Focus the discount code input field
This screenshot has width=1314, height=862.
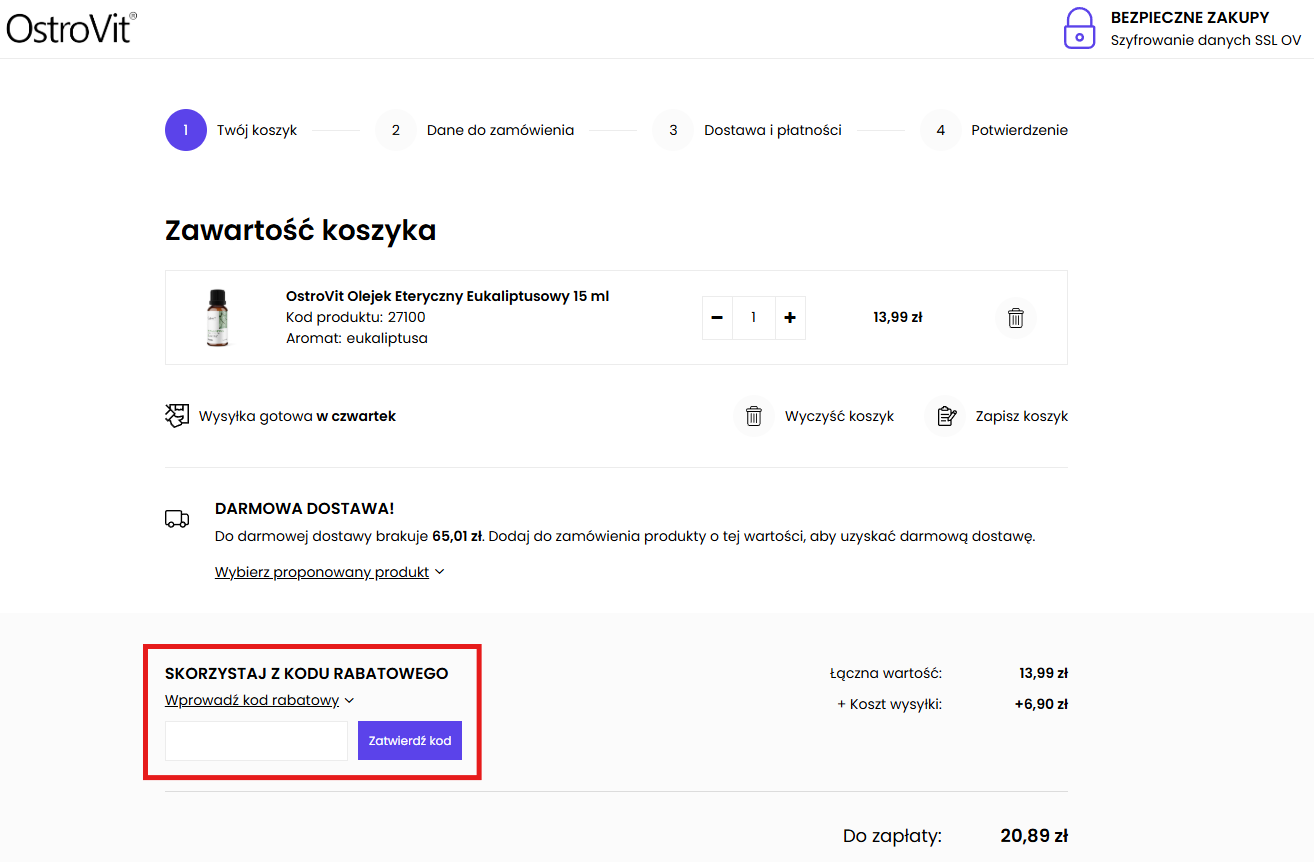click(256, 741)
